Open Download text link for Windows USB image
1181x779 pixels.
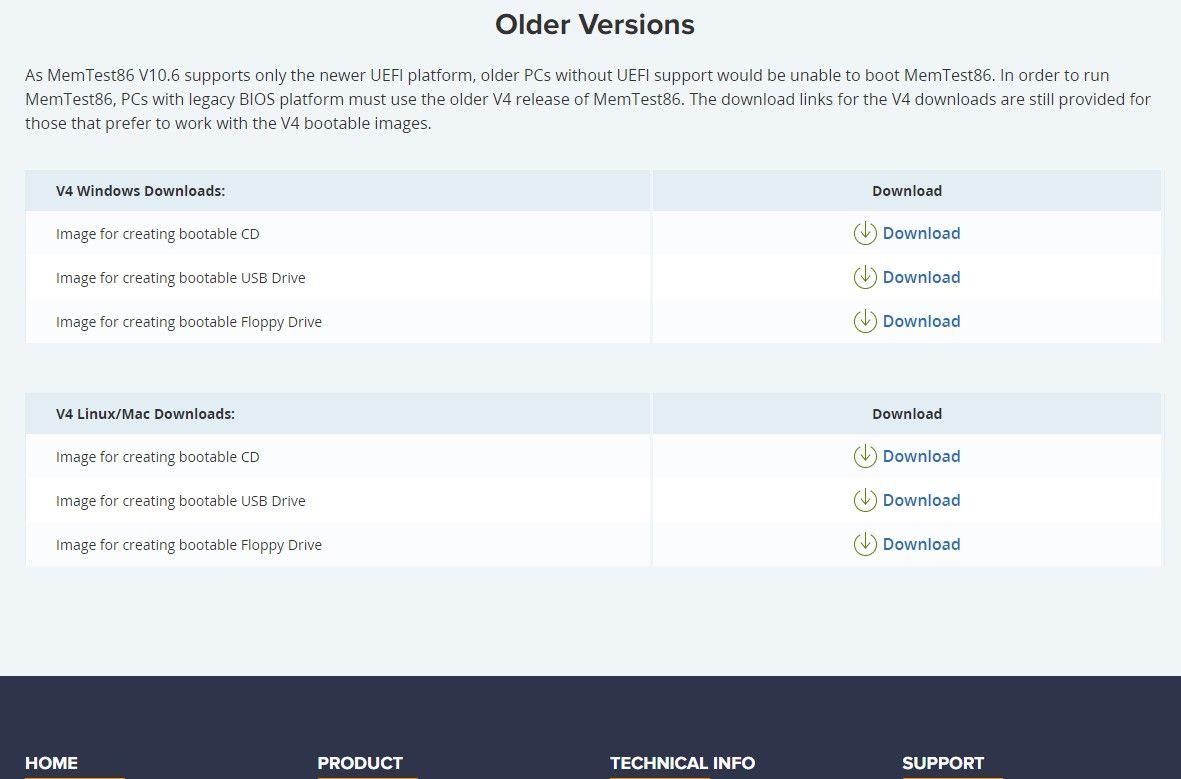(x=921, y=277)
